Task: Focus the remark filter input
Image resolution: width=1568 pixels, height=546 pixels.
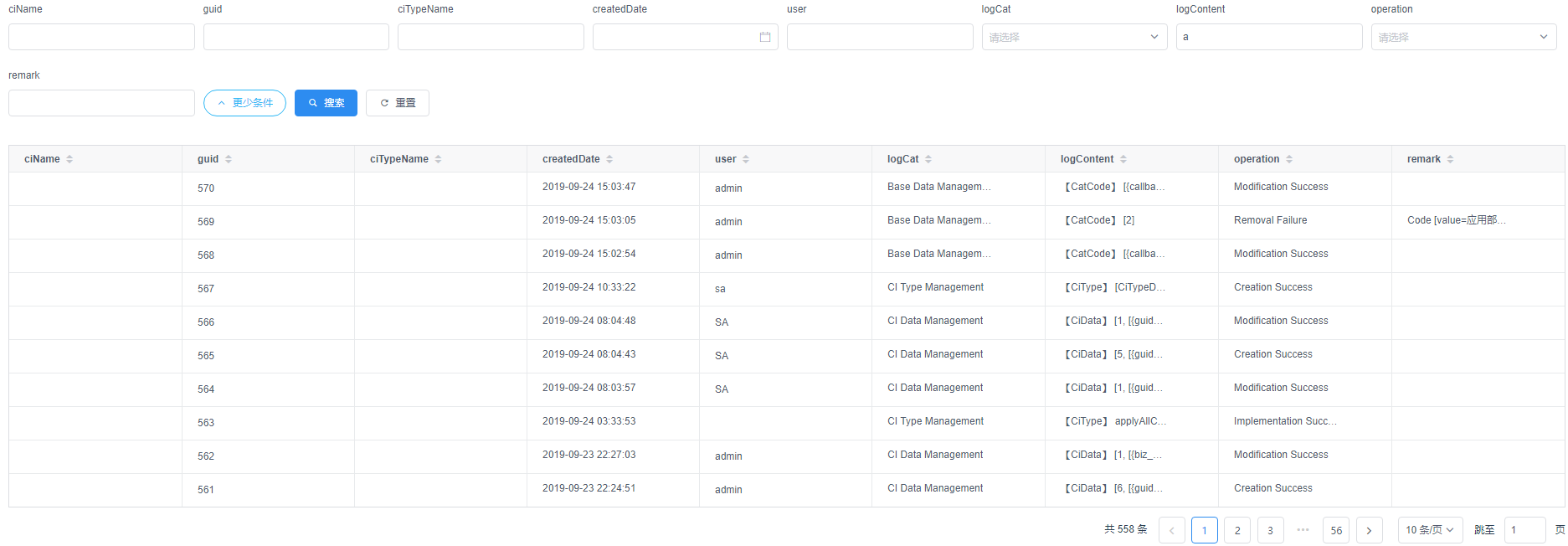Action: coord(101,103)
